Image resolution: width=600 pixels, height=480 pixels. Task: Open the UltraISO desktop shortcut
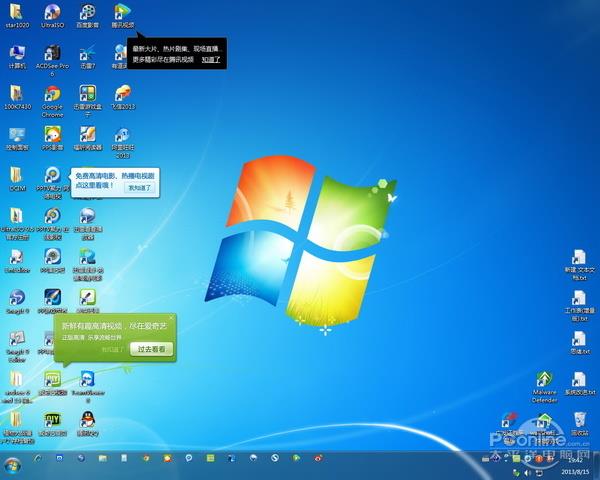pos(52,13)
